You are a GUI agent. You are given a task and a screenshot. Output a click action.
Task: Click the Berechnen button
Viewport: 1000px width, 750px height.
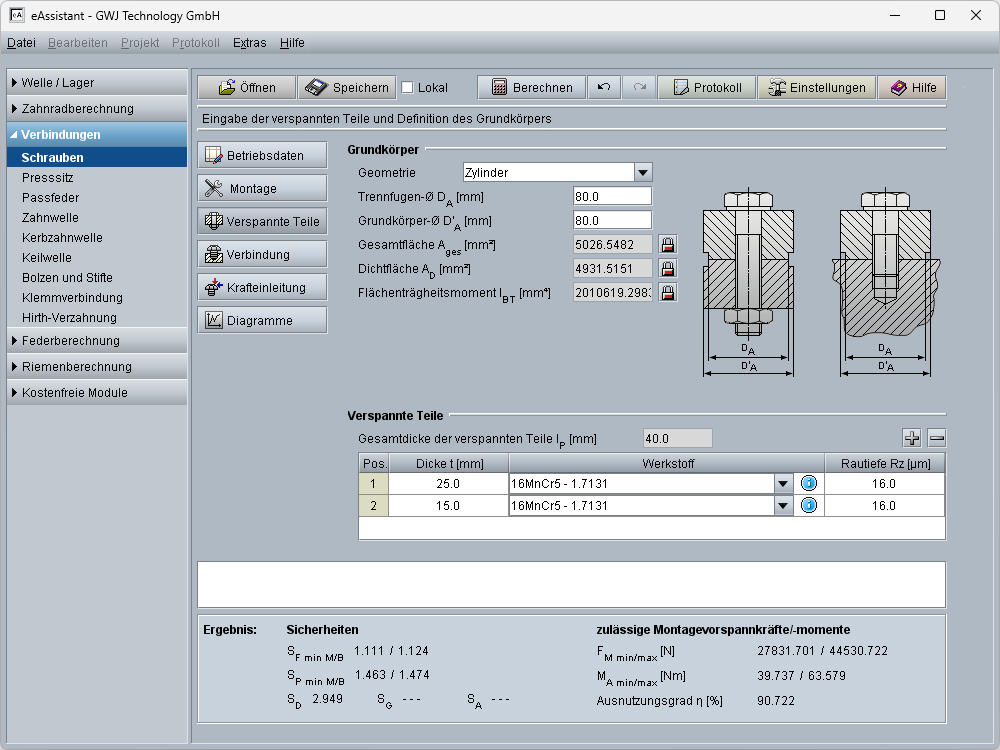[x=531, y=88]
